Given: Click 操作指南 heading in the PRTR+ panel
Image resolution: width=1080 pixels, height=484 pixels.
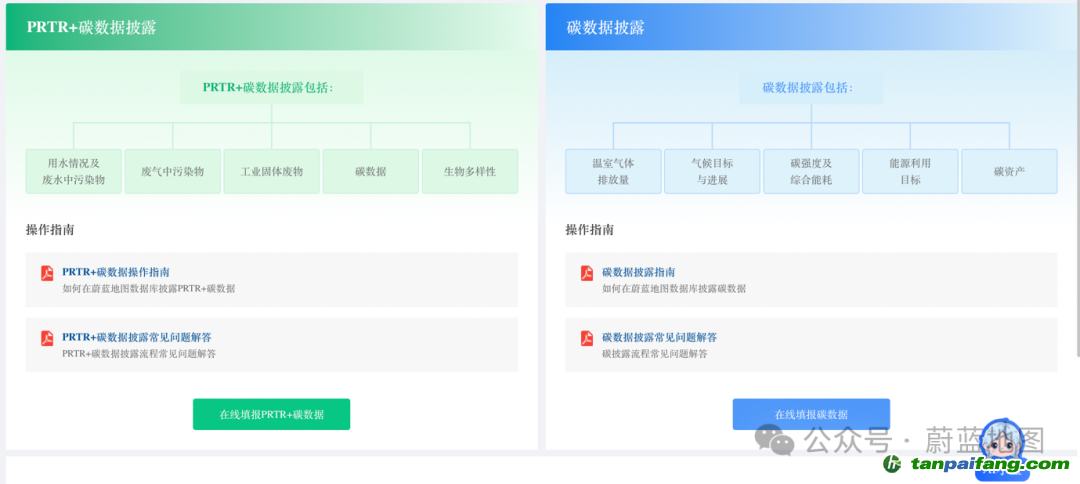Looking at the screenshot, I should pos(50,230).
